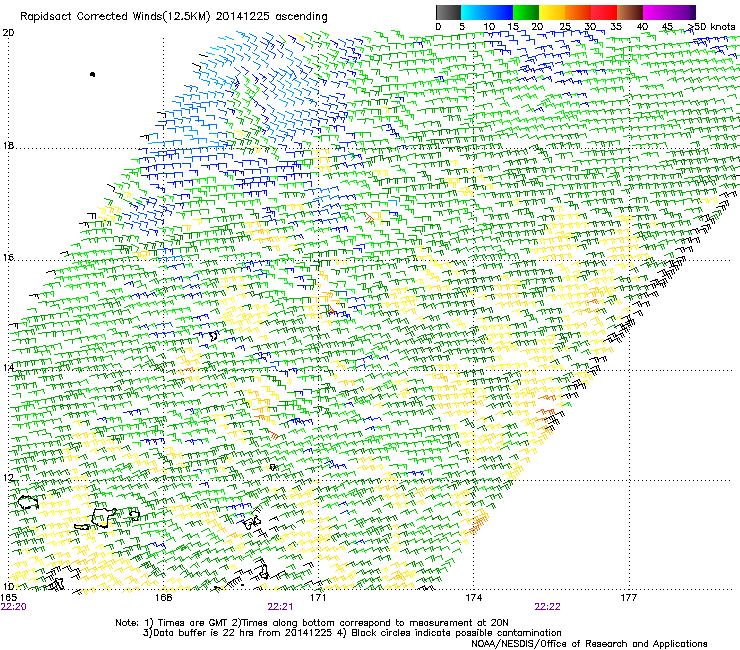This screenshot has height=650, width=740.
Task: Pick the green 15–20 knots legend segment
Action: coord(526,12)
